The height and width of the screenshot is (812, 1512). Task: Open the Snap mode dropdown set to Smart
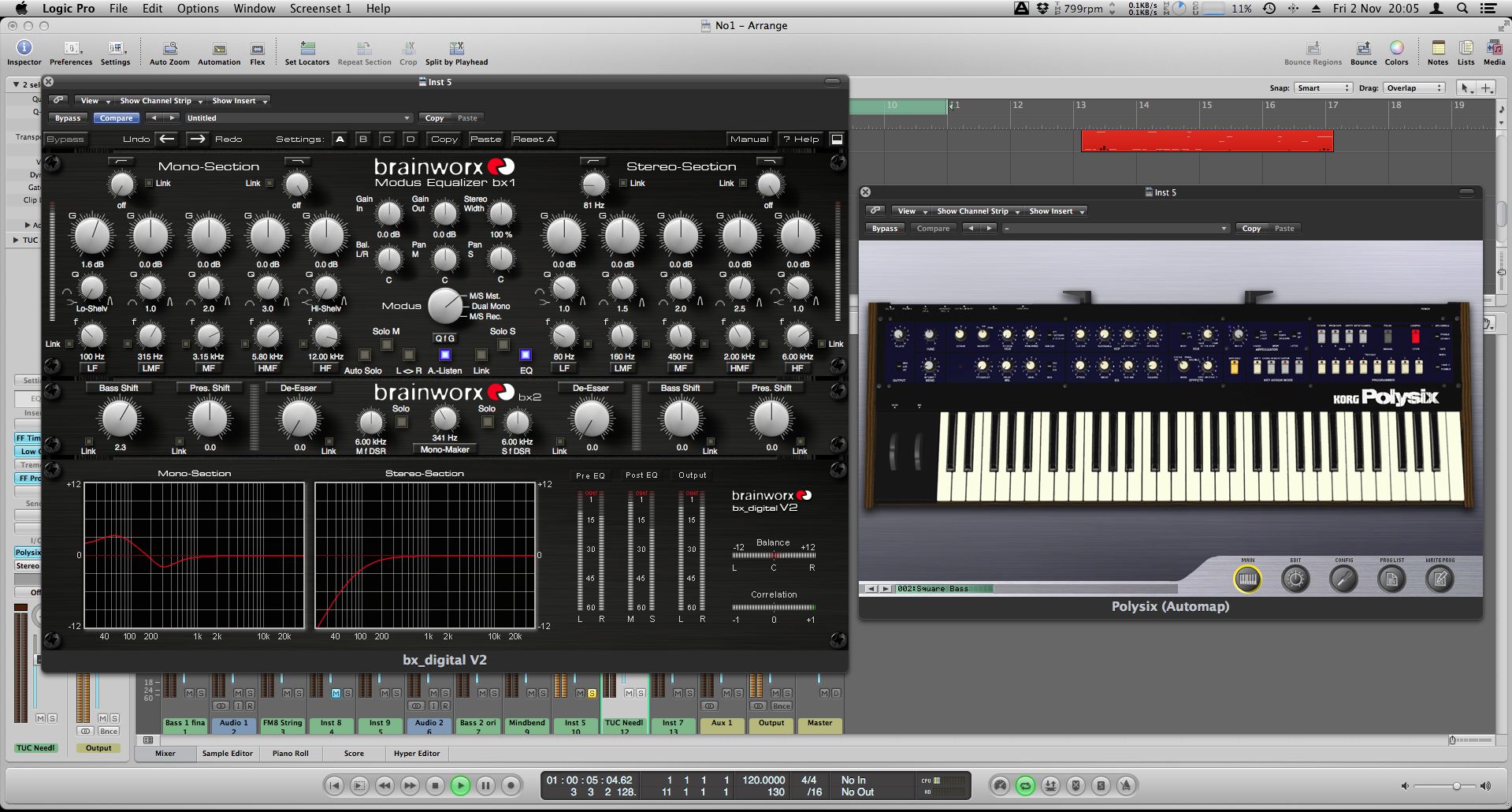1323,88
